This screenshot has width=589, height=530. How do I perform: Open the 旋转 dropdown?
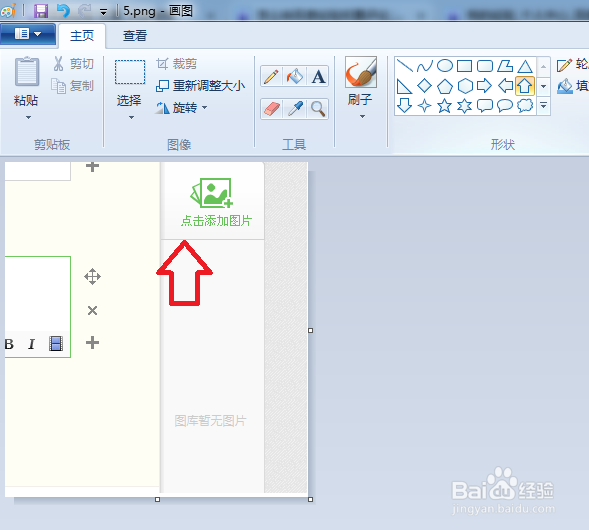pyautogui.click(x=182, y=108)
